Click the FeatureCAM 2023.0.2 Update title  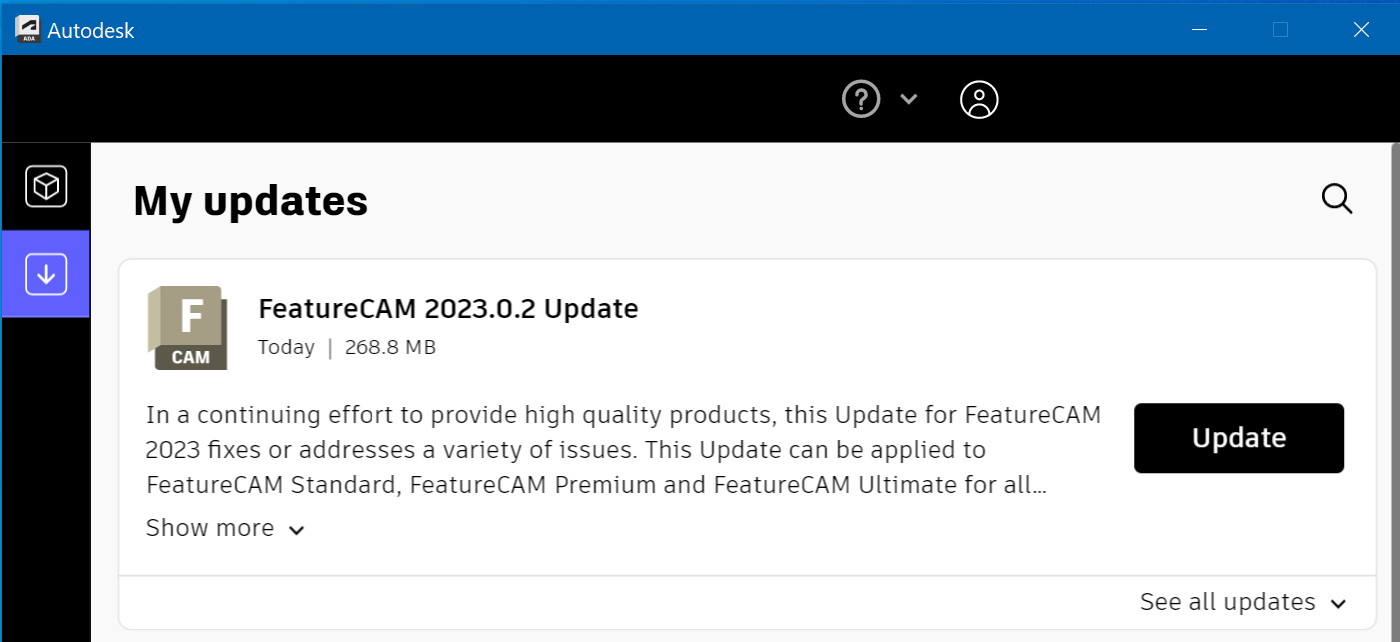(x=448, y=308)
